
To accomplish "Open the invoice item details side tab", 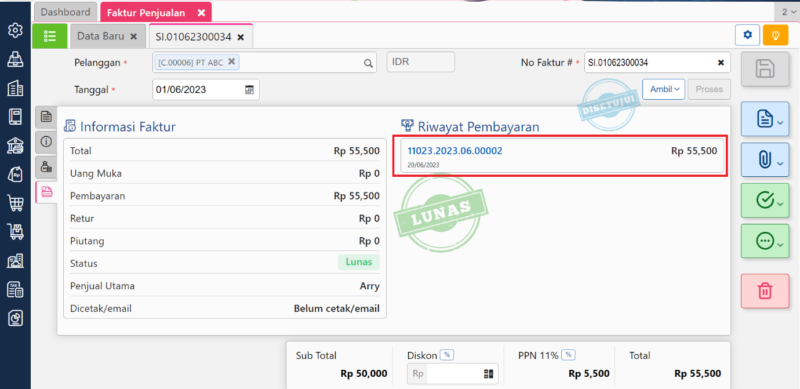I will [x=46, y=117].
